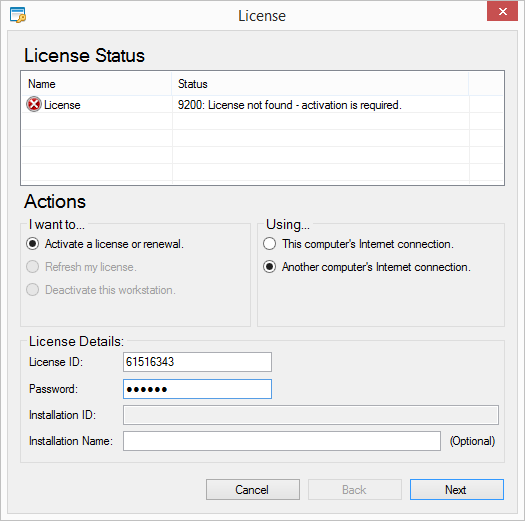Screen dimensions: 525x521
Task: Proceed with the Next button
Action: click(x=457, y=490)
